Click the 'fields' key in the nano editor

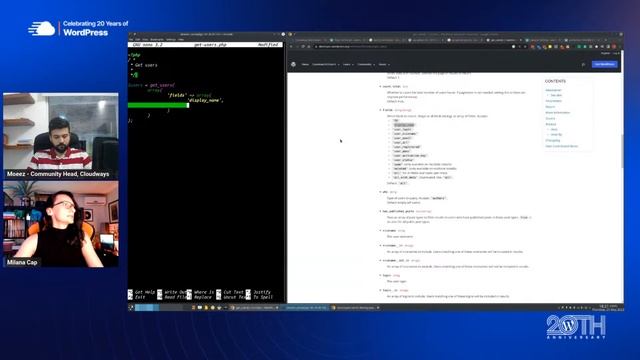coord(177,95)
